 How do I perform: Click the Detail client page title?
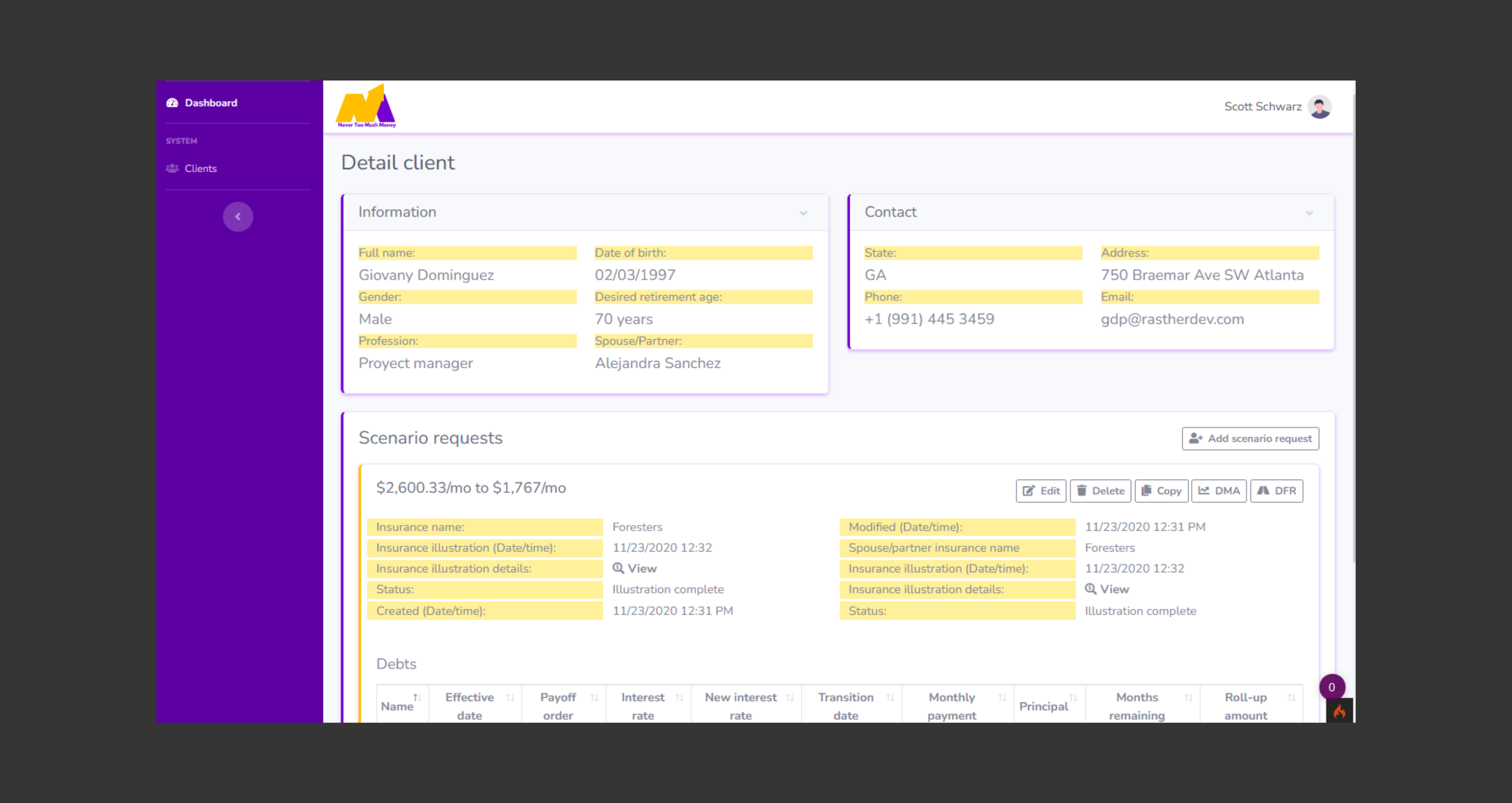(398, 163)
